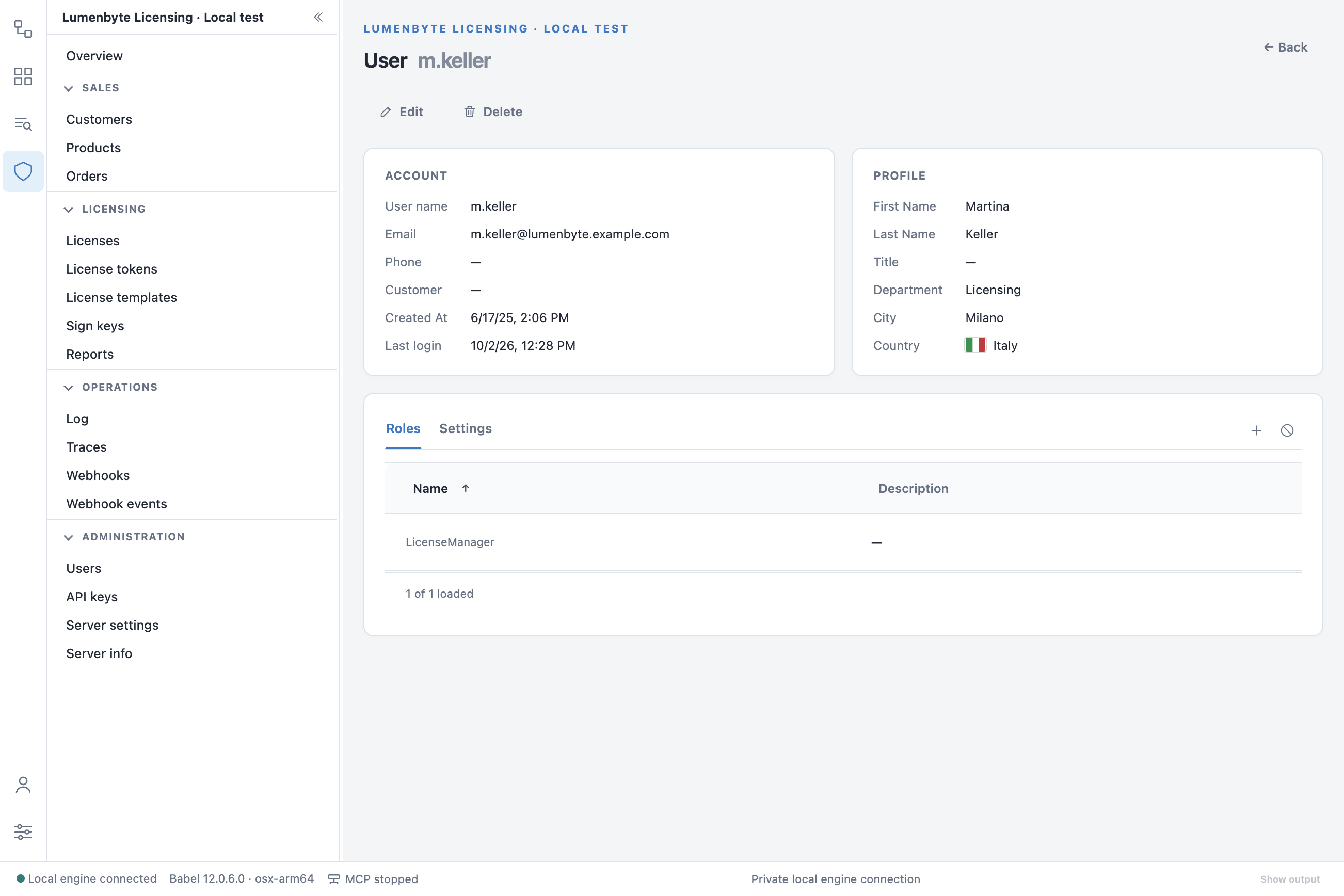Open API keys in the sidebar
This screenshot has height=896, width=1344.
pos(91,597)
